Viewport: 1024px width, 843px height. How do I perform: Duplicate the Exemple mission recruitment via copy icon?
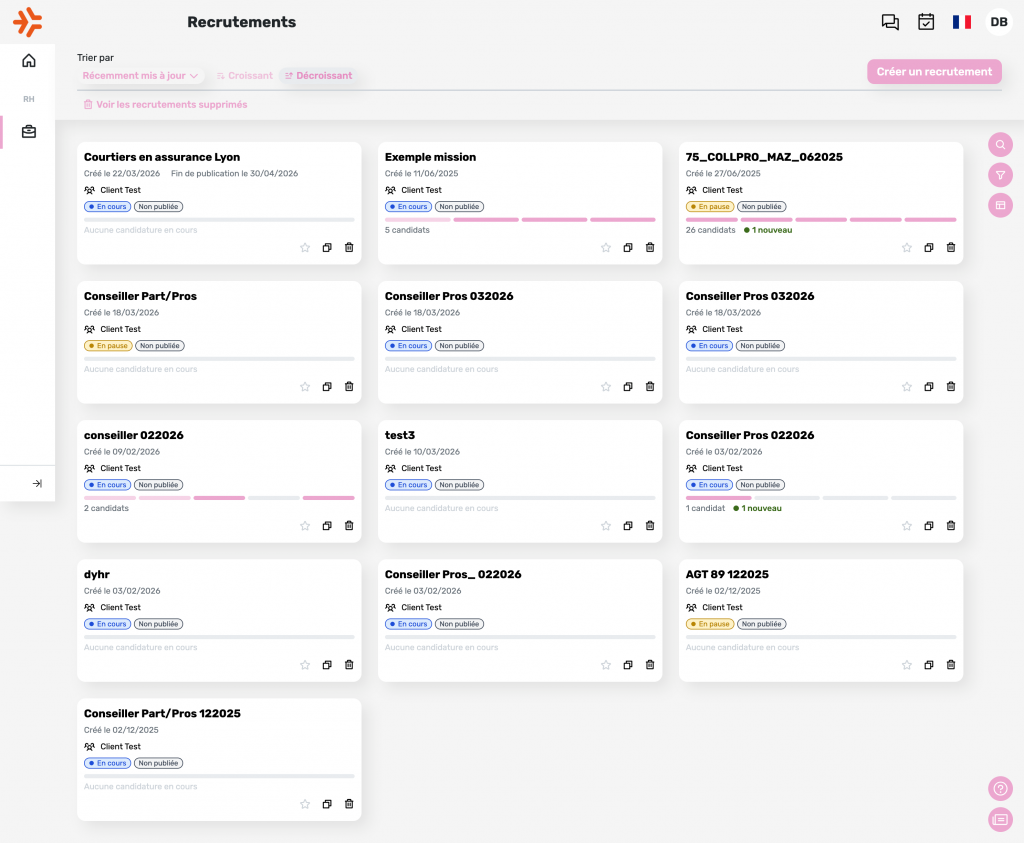628,247
